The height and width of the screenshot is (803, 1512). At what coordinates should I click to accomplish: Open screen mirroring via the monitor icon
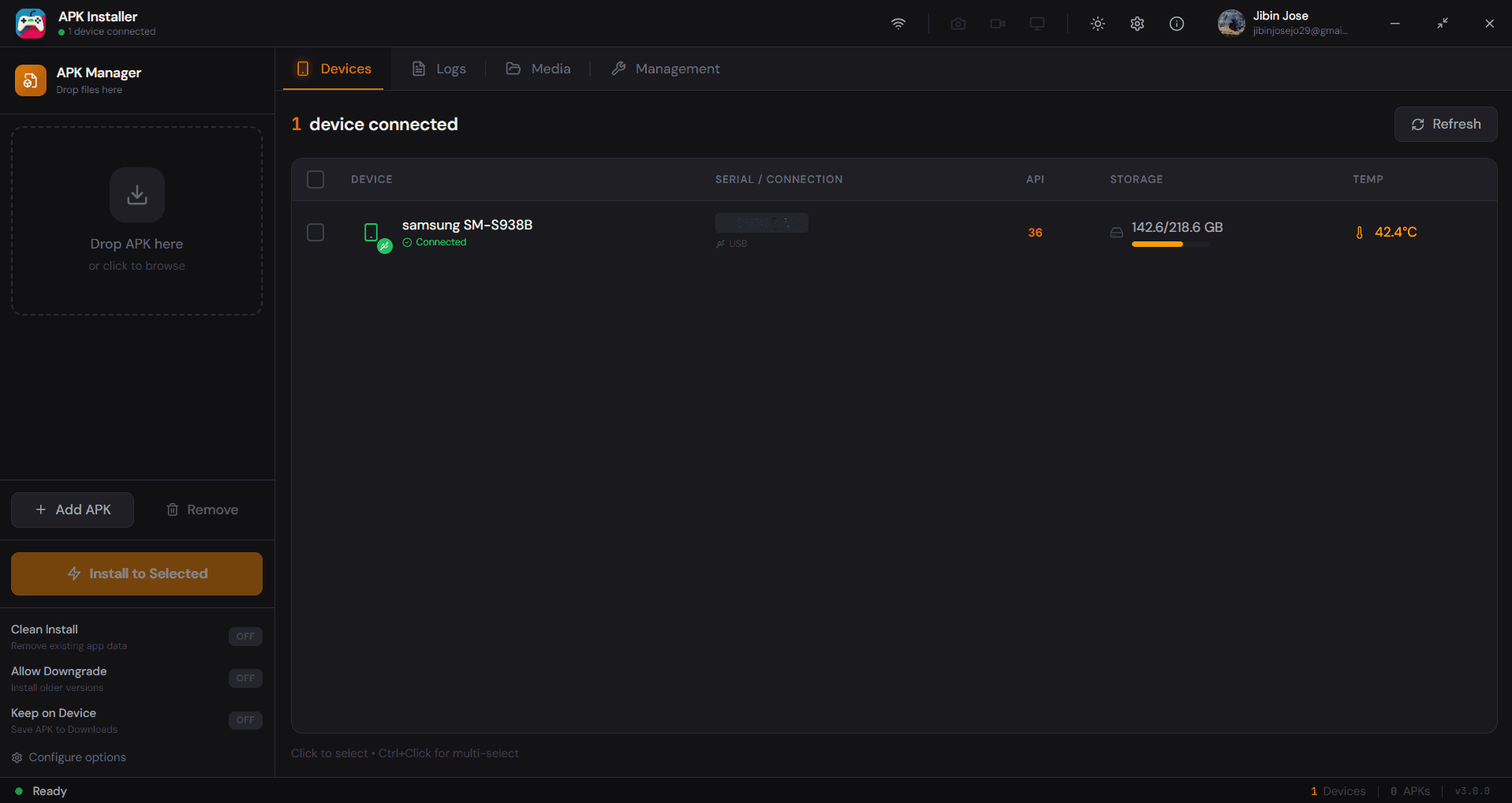pyautogui.click(x=1036, y=24)
